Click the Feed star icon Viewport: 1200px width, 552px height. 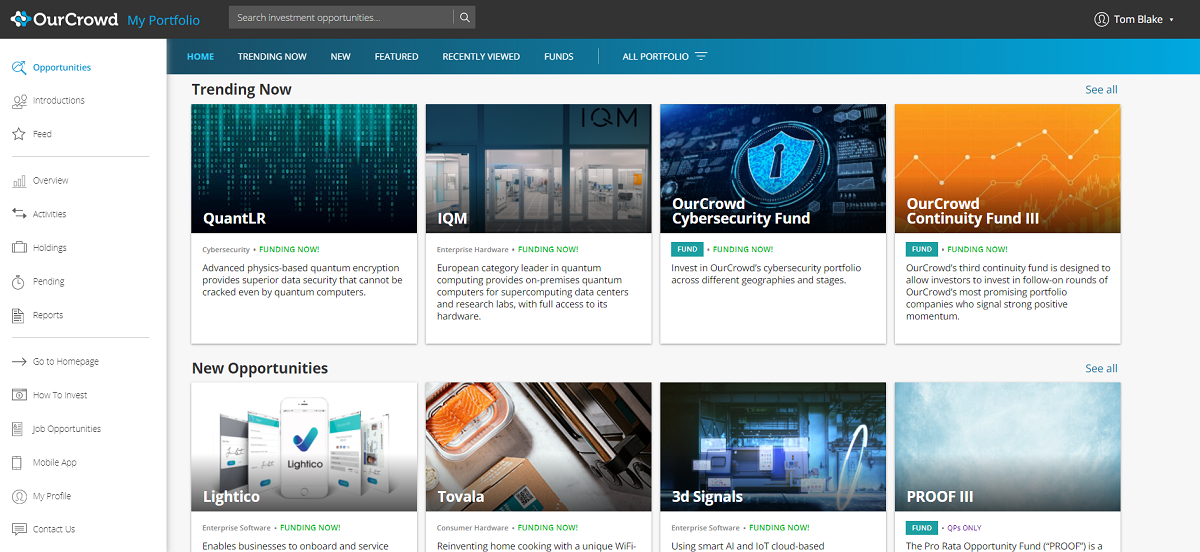(x=19, y=134)
